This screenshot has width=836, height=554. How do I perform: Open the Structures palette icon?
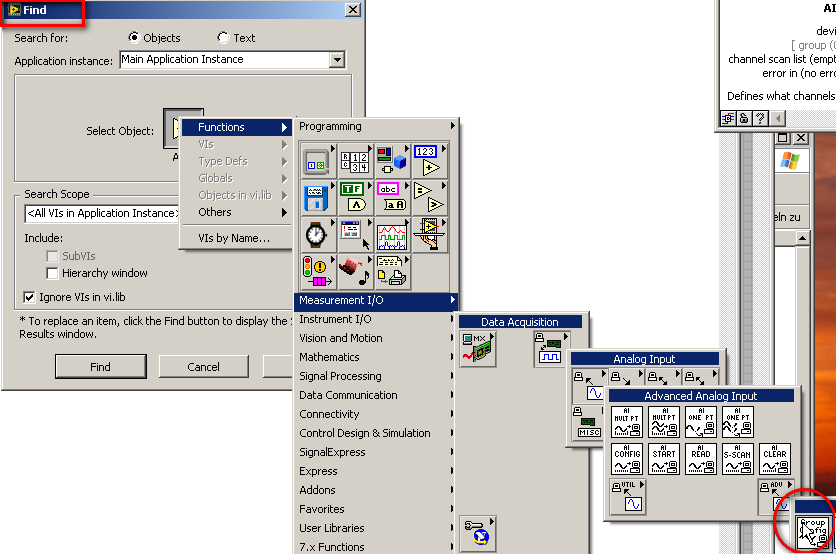click(x=318, y=161)
